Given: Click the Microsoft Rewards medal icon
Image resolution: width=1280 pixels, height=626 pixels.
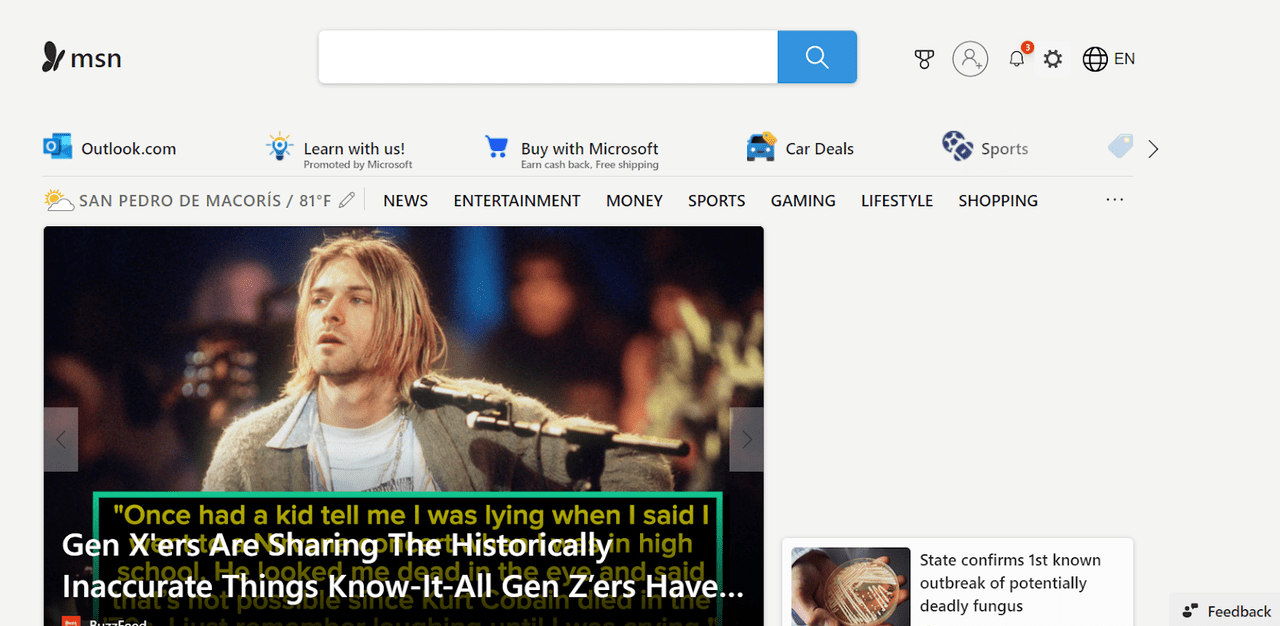Looking at the screenshot, I should (x=923, y=59).
